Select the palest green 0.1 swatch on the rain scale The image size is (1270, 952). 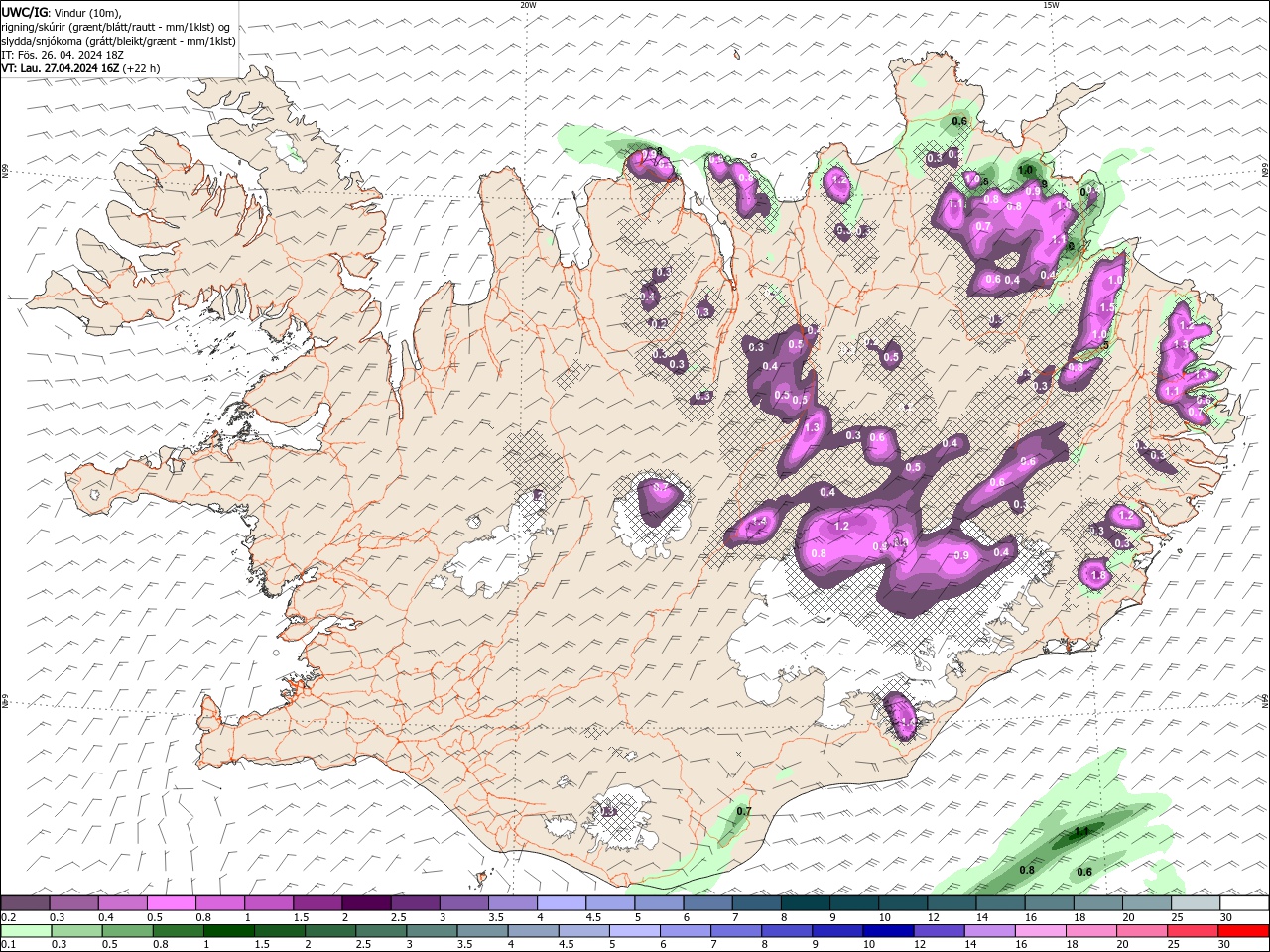click(26, 931)
